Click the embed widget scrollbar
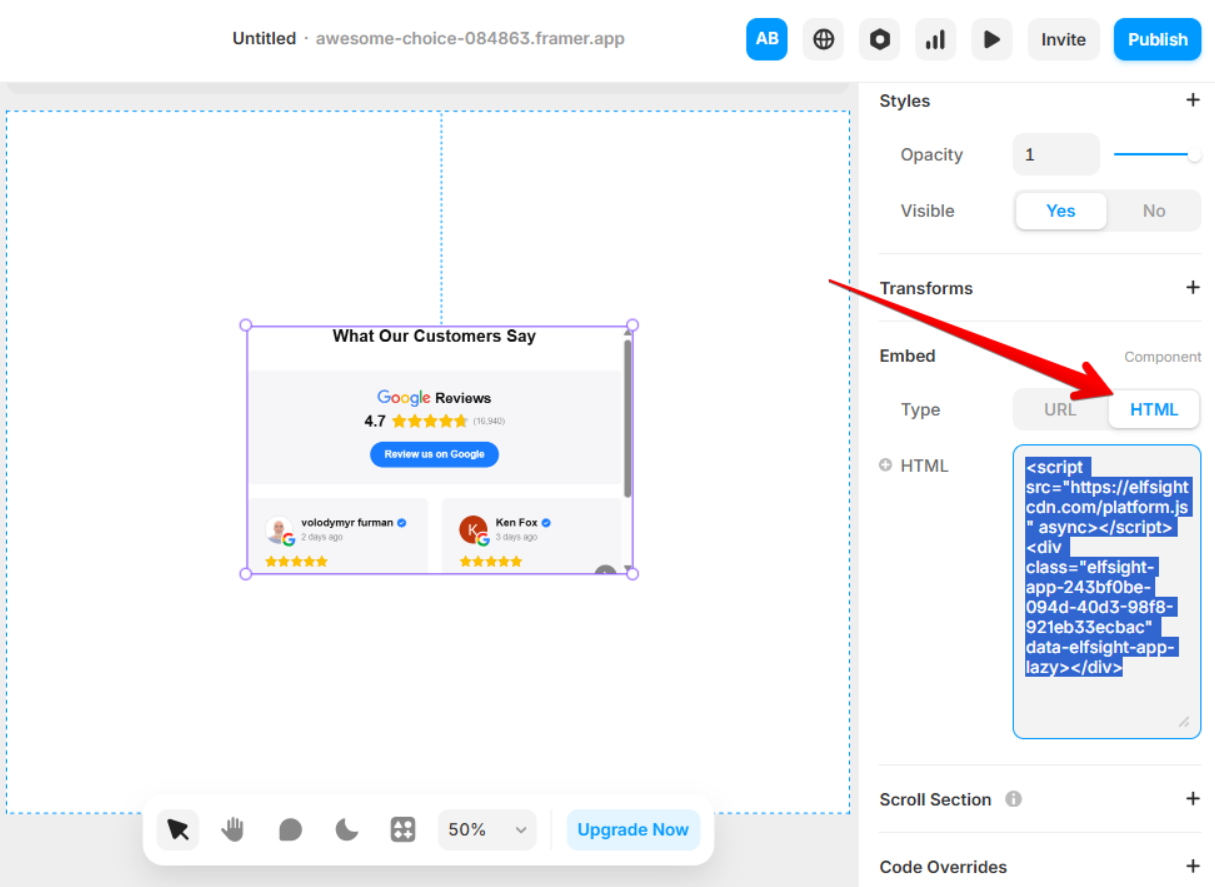This screenshot has height=887, width=1215. coord(627,418)
